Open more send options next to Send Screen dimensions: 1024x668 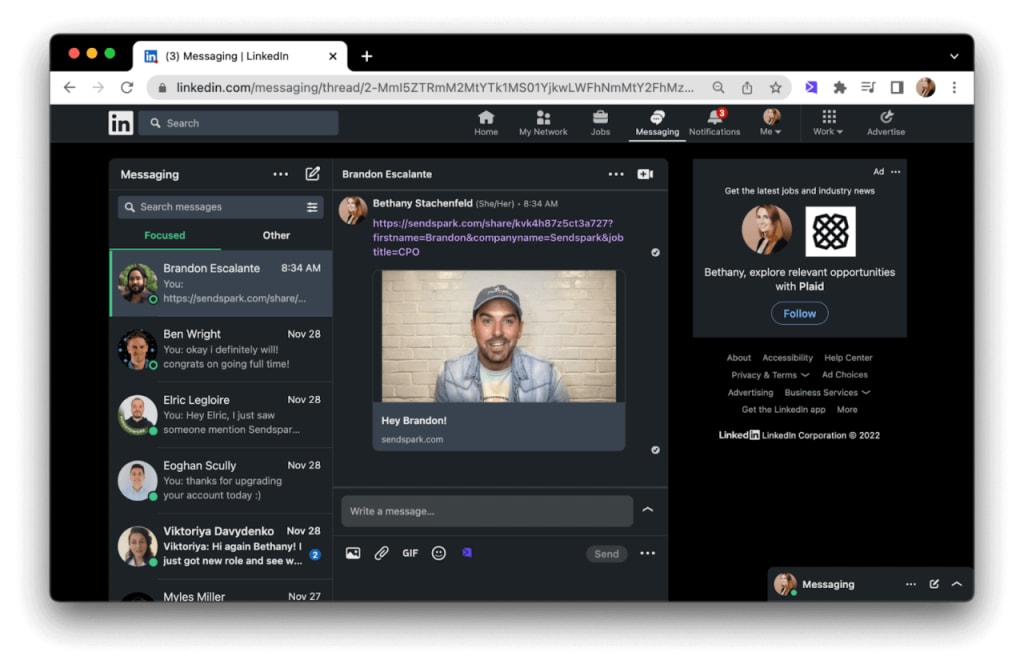coord(647,554)
